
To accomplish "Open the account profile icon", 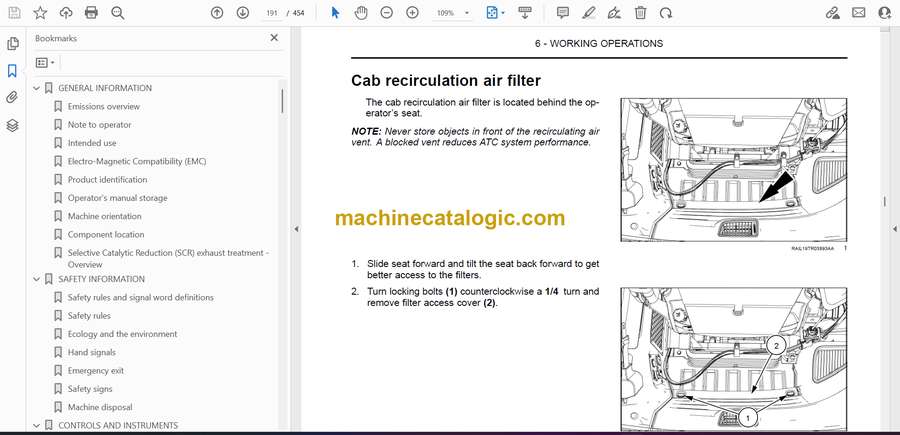I will tap(885, 13).
